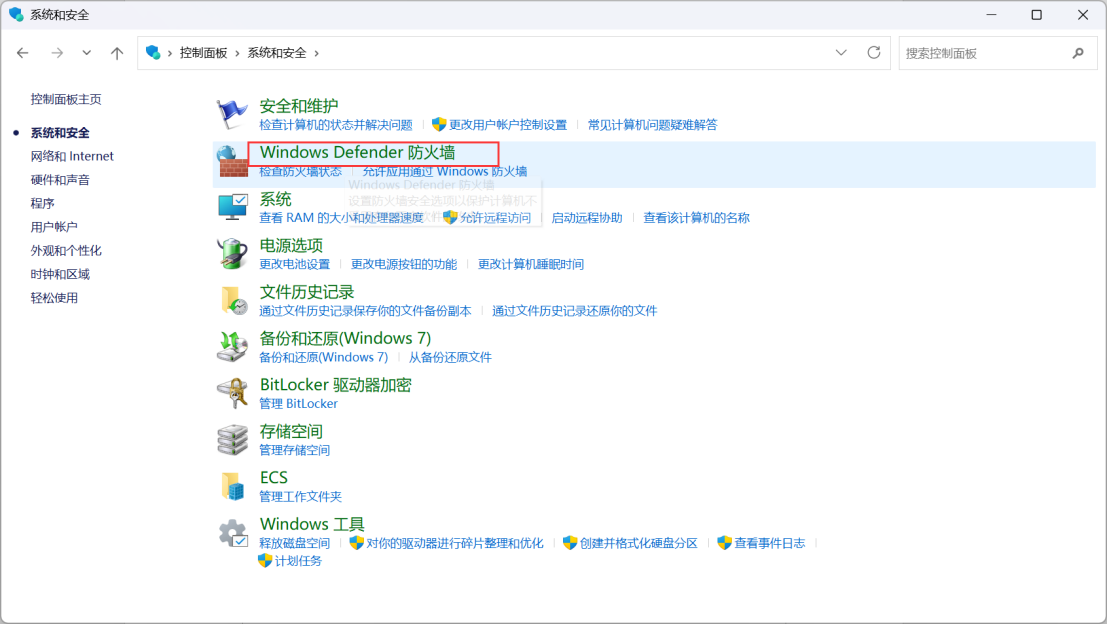This screenshot has height=625, width=1108.
Task: Click 更改电源按钮的功能 link
Action: [x=403, y=264]
